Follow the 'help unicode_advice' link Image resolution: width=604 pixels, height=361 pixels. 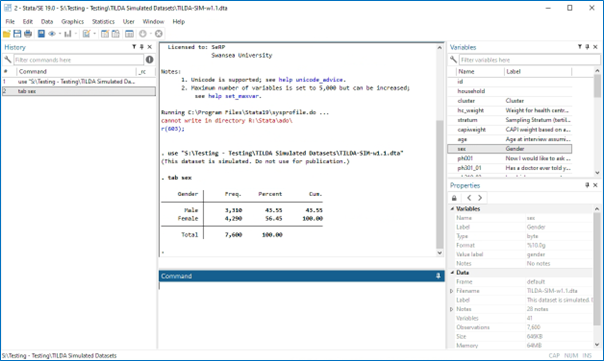(310, 80)
